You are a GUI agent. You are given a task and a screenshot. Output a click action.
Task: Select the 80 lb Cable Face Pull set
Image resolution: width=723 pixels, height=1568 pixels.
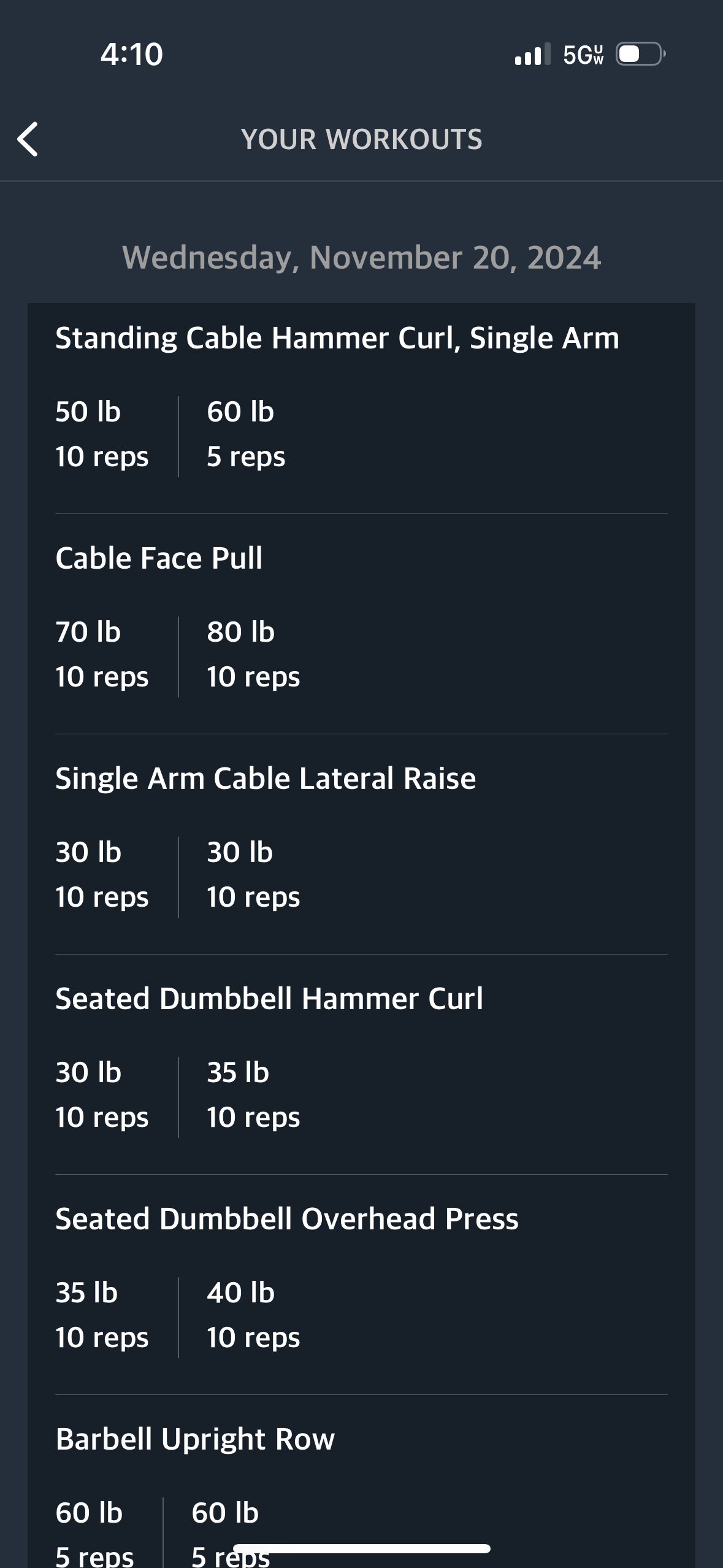tap(253, 655)
